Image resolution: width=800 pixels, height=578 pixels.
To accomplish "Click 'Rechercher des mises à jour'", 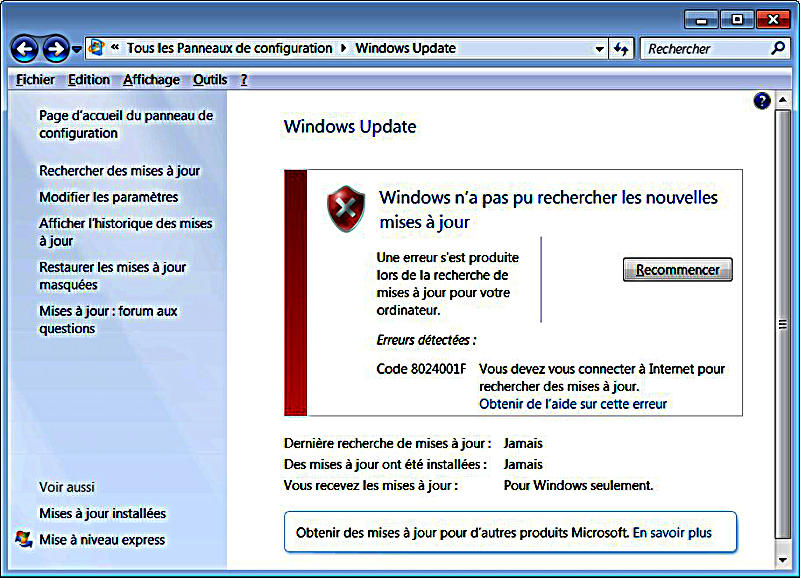I will [x=119, y=170].
